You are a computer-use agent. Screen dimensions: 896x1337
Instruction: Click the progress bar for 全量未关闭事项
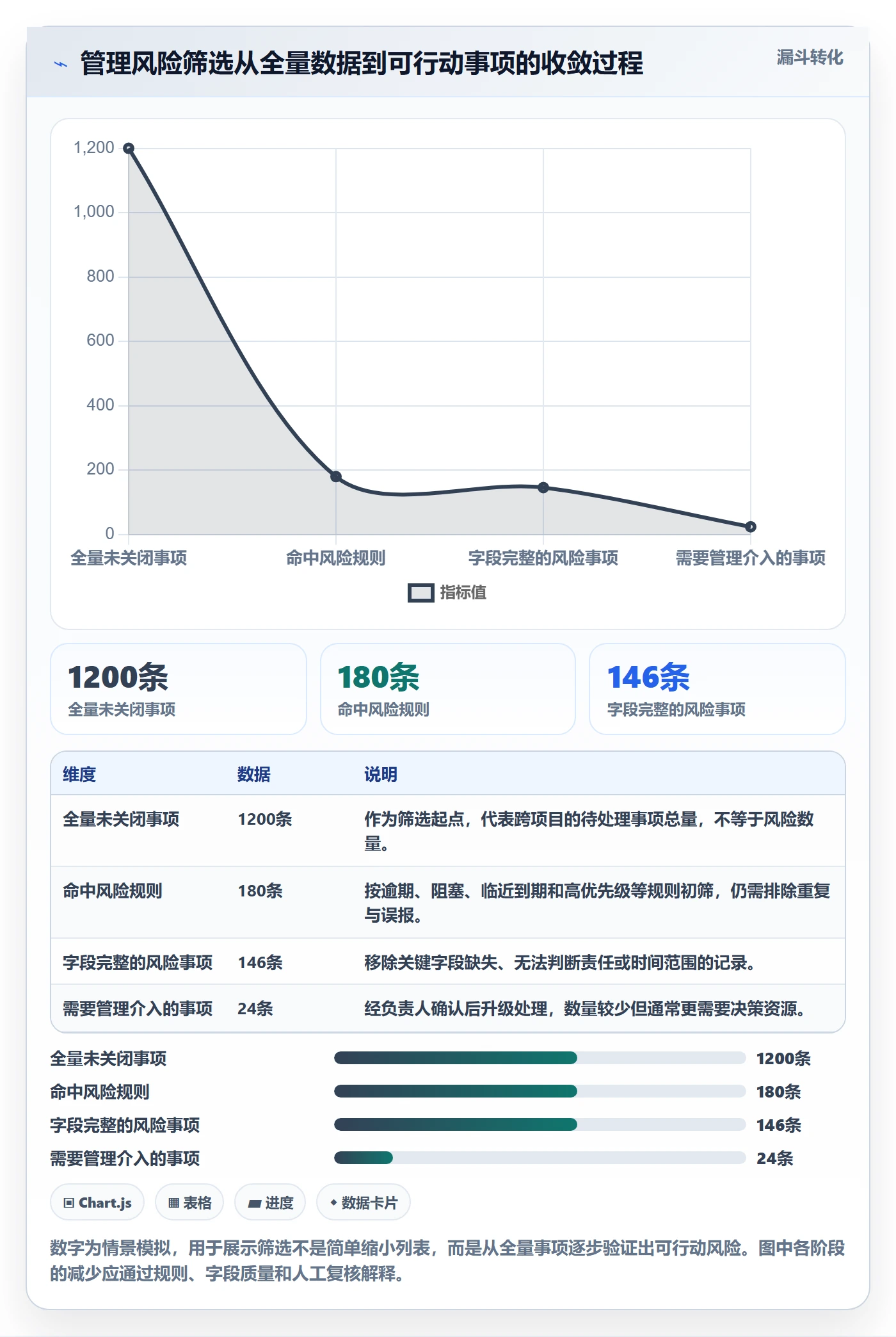click(540, 1058)
